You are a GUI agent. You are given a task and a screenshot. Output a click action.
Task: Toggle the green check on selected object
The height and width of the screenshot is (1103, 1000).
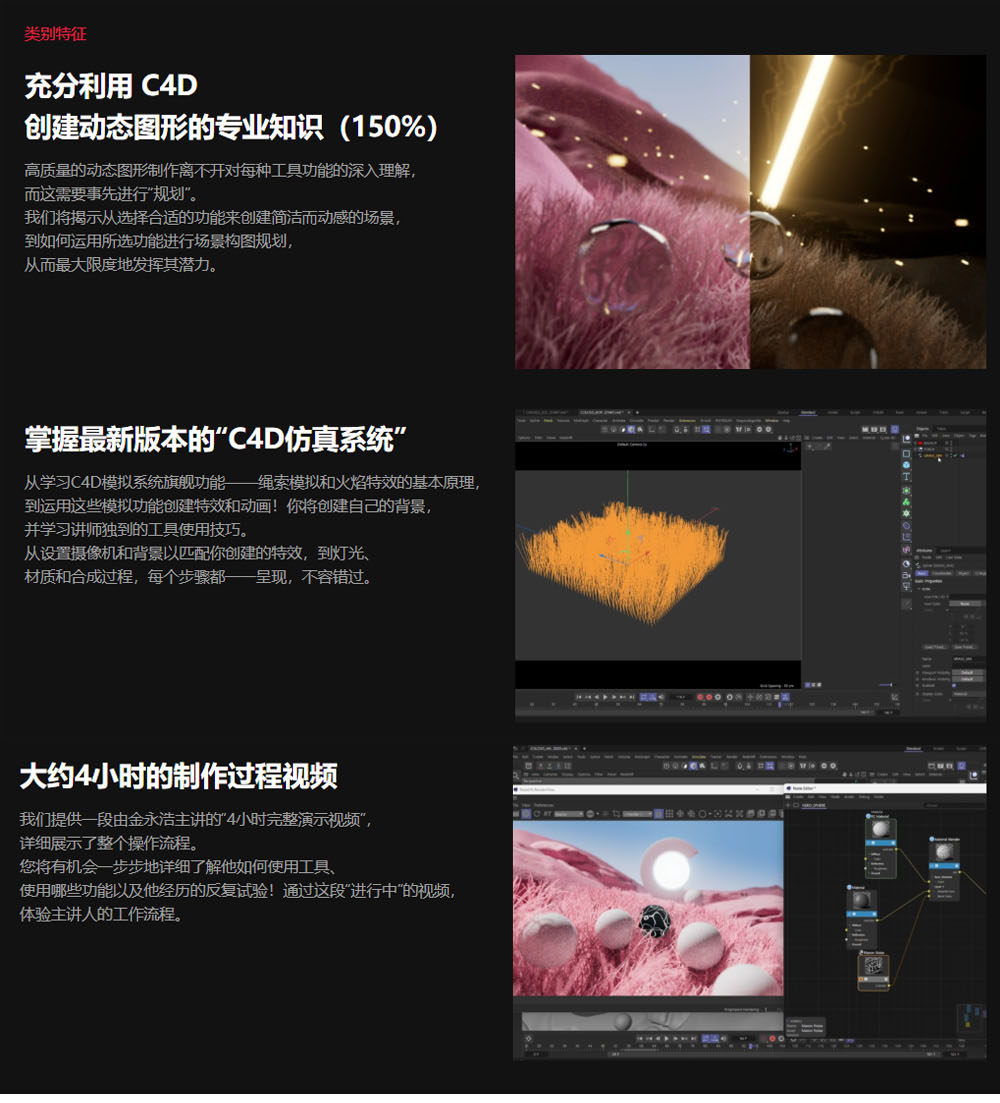point(955,455)
